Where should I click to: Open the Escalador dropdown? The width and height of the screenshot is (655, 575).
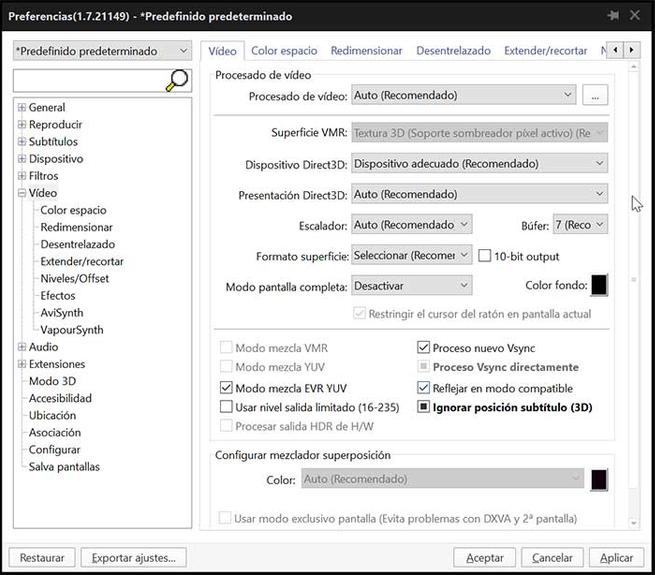click(x=412, y=224)
